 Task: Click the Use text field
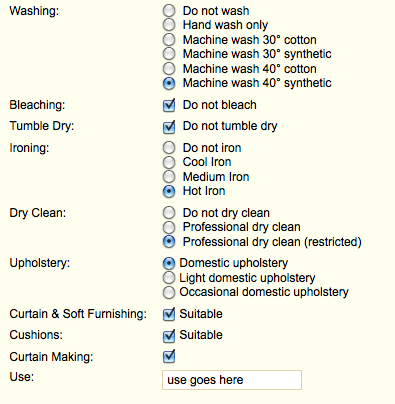coord(232,380)
